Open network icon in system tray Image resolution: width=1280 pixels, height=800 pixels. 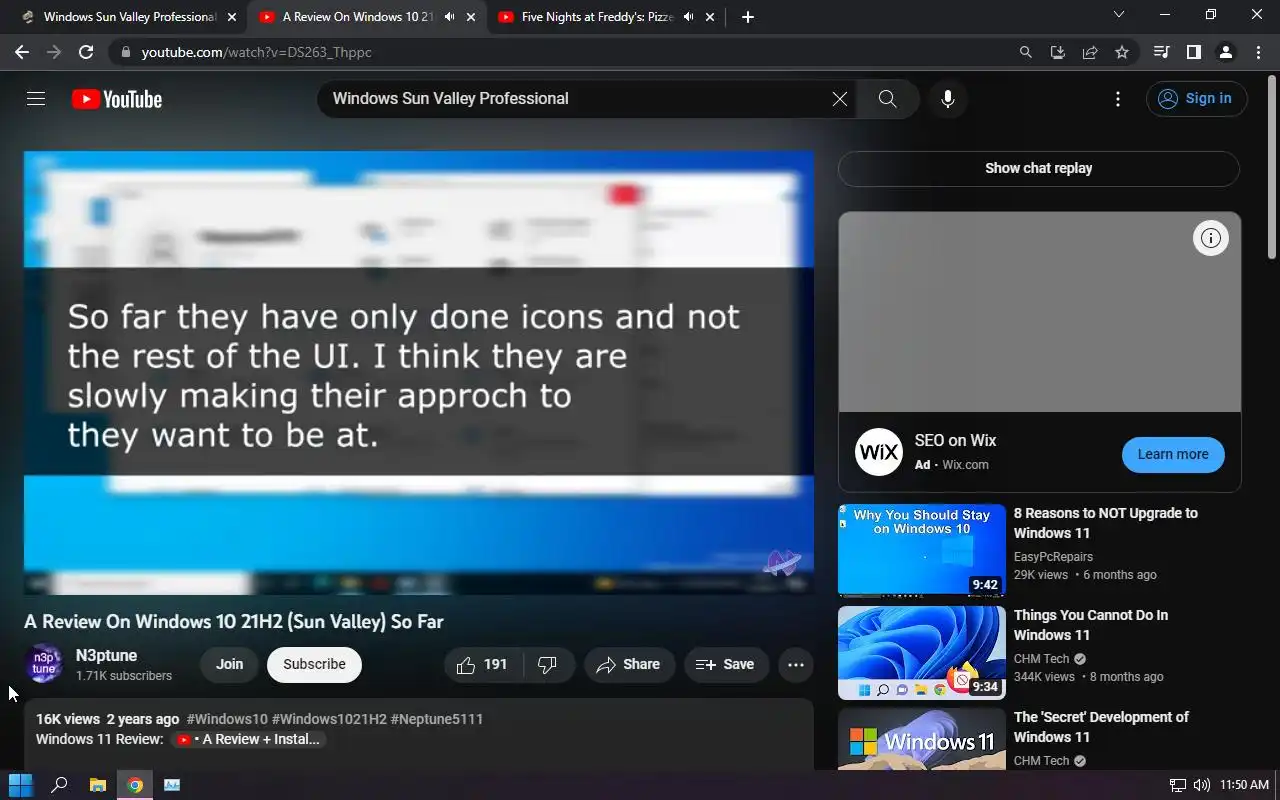(x=1178, y=785)
